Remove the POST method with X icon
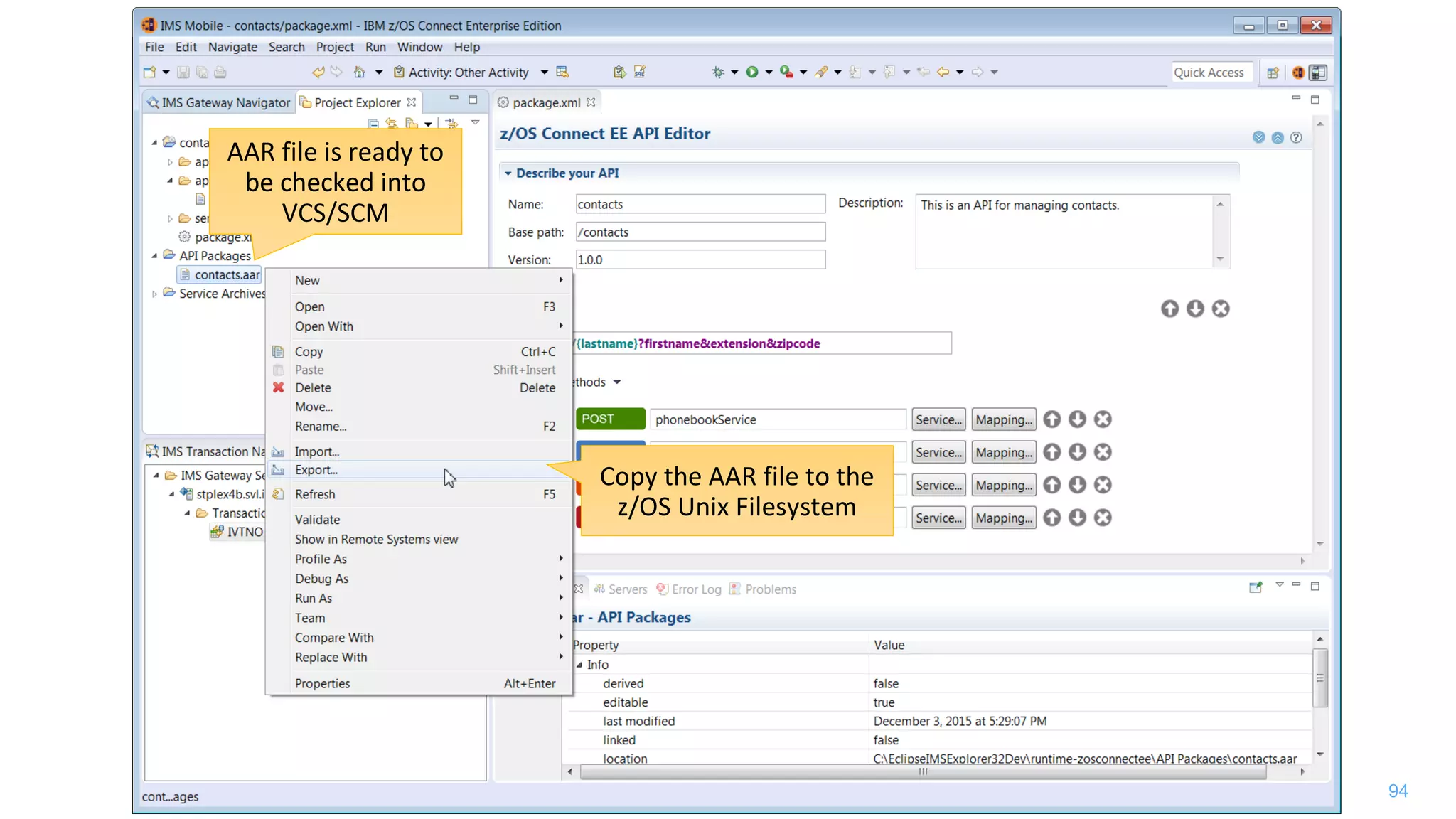This screenshot has width=1456, height=819. [x=1103, y=419]
